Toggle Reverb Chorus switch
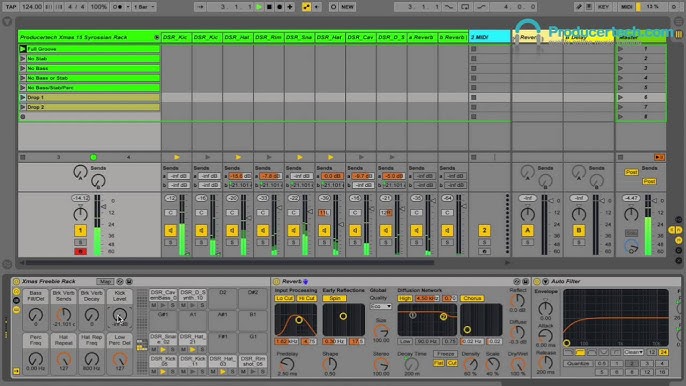 [472, 298]
